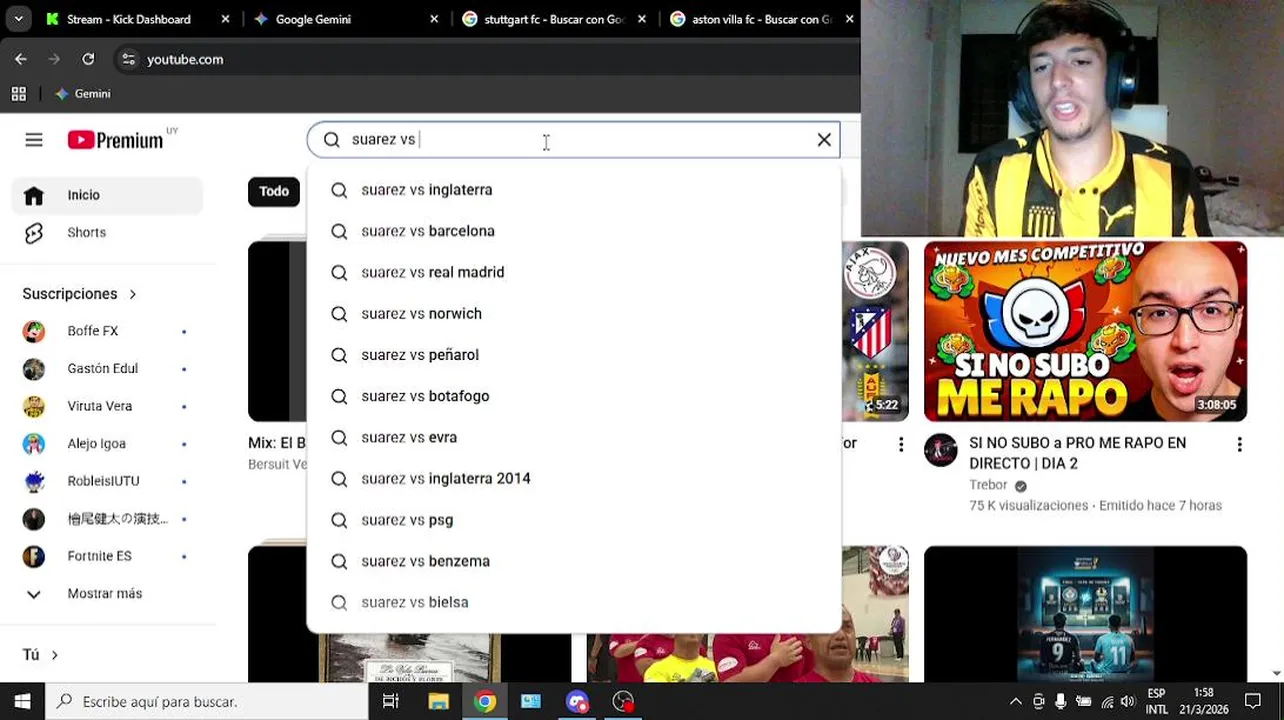Choose suggestion 'suarez vs psg'

pos(573,520)
